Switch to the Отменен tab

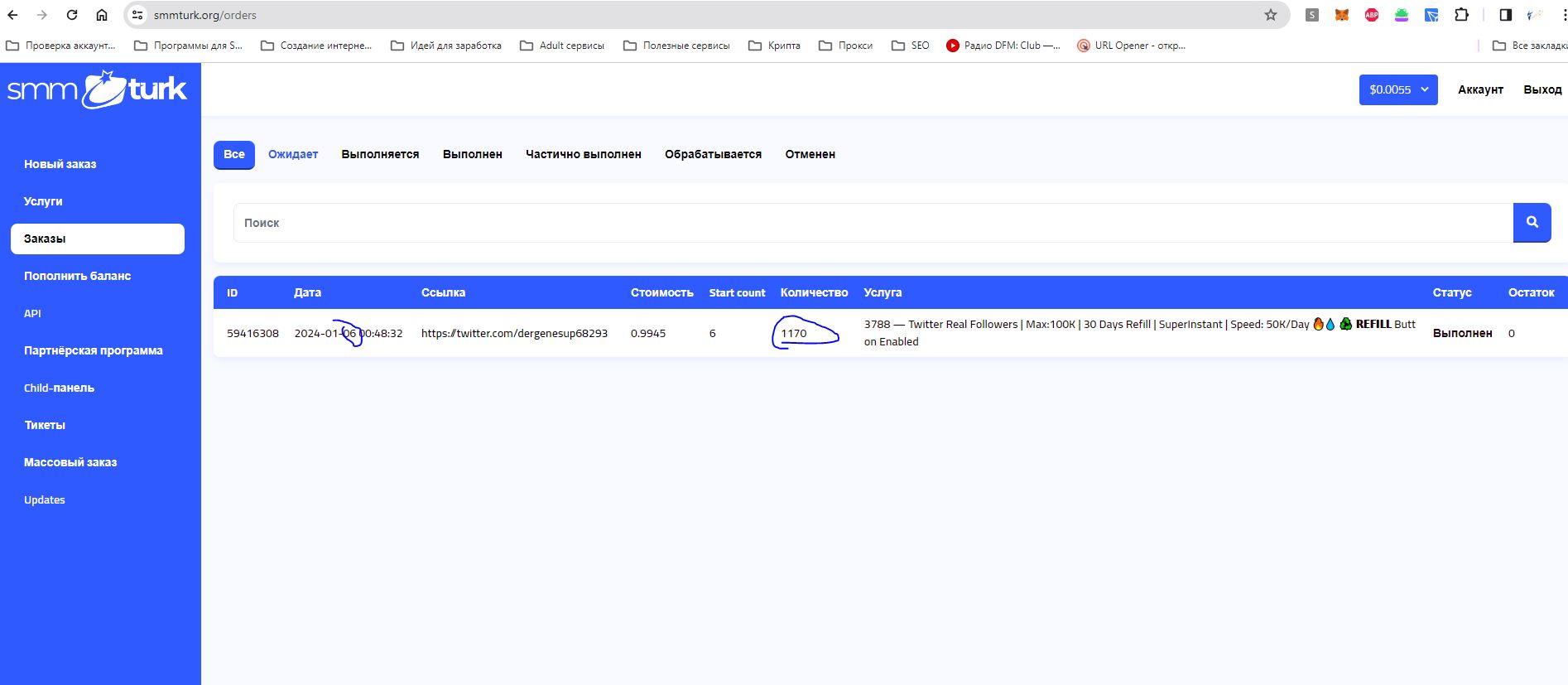(x=810, y=154)
